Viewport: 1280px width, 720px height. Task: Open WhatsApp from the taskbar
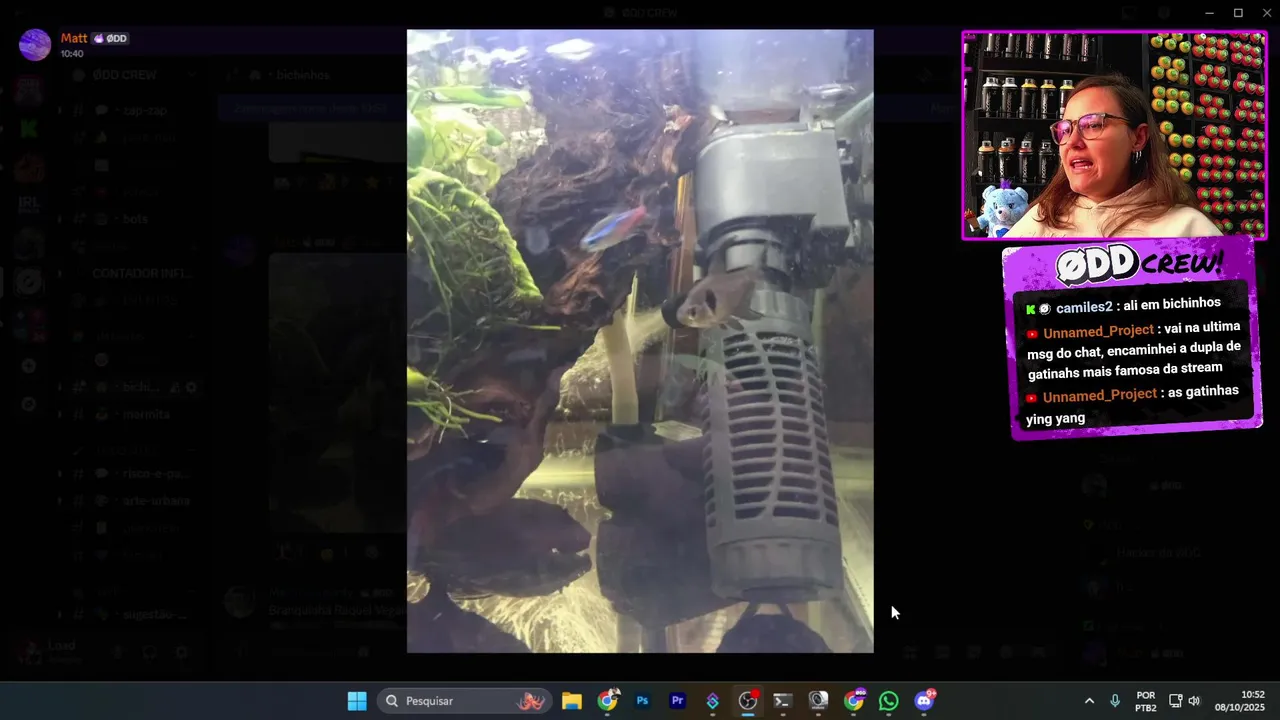click(x=889, y=701)
